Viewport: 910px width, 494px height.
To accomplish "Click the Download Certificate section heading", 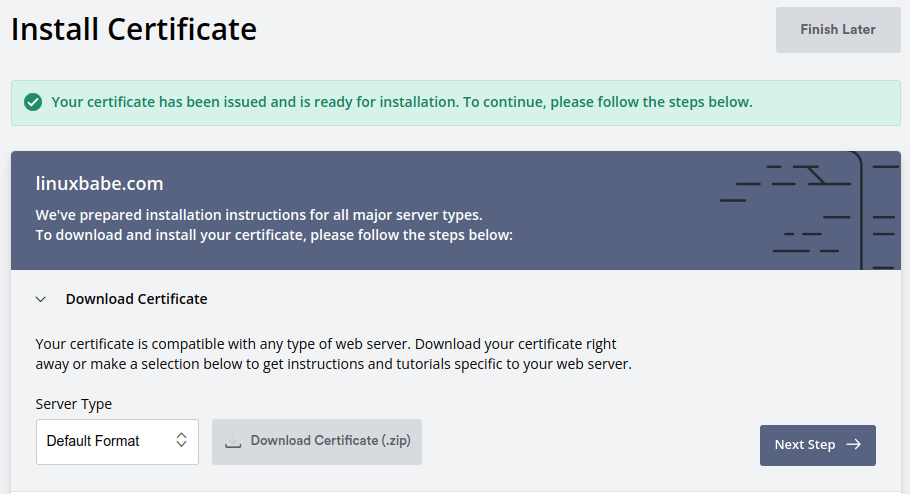I will [136, 299].
